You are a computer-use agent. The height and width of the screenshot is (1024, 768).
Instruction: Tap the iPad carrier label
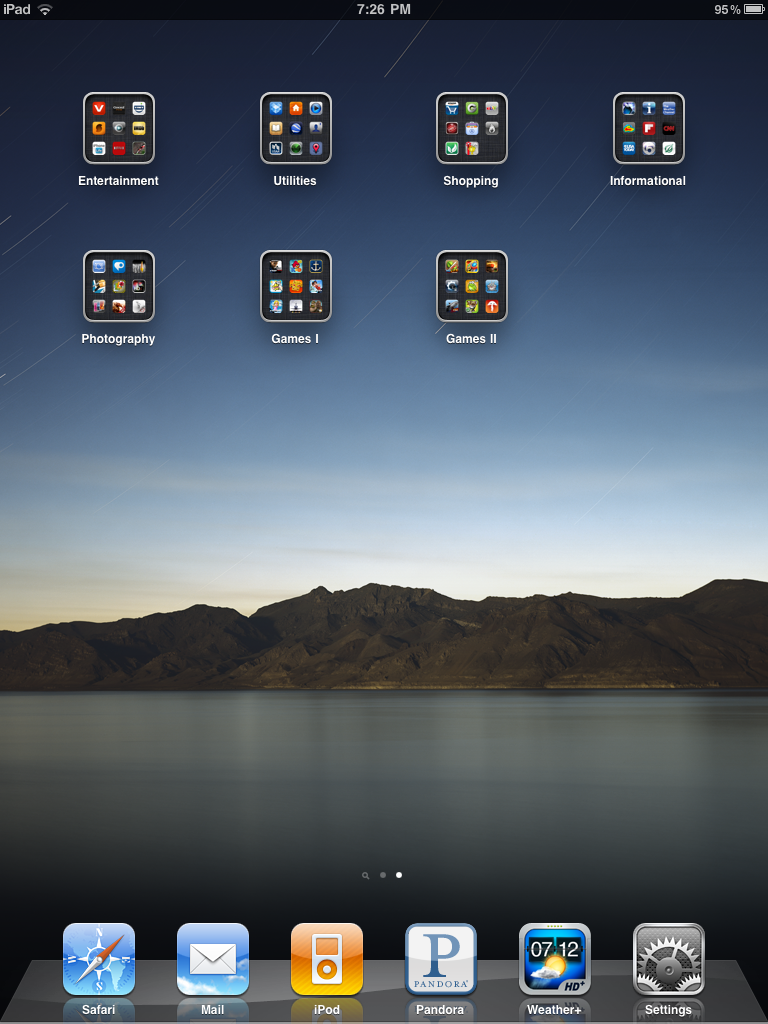coord(17,9)
